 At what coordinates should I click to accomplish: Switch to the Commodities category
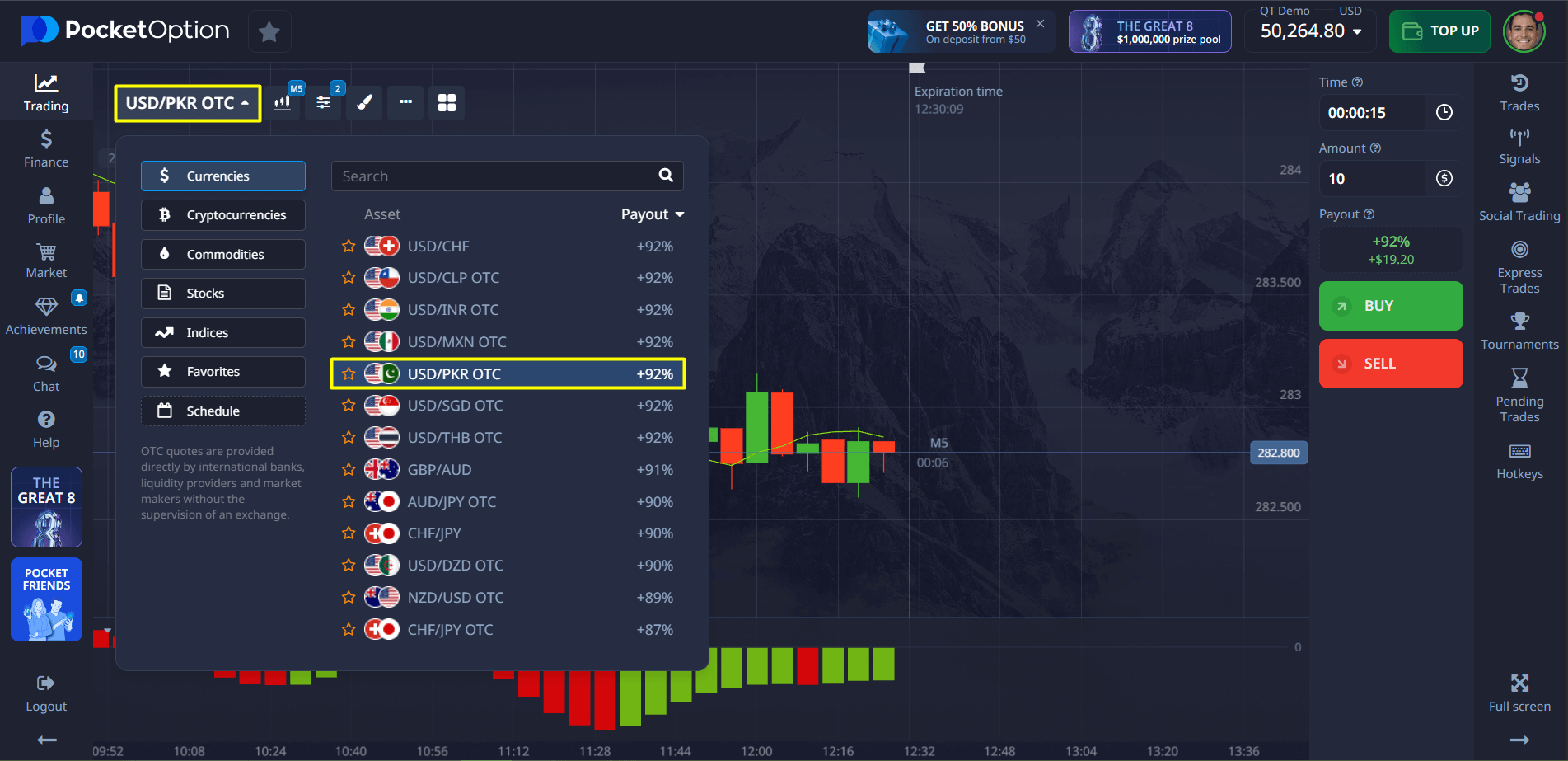223,255
